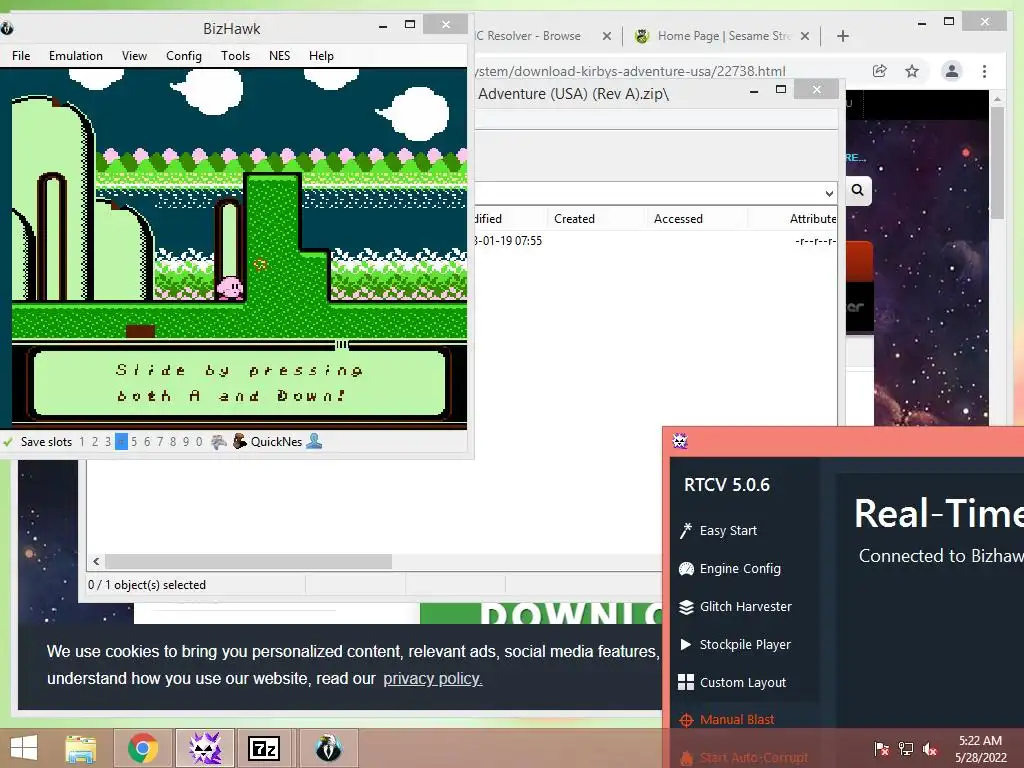Open the File menu in BizHawk
This screenshot has width=1024, height=768.
click(21, 56)
